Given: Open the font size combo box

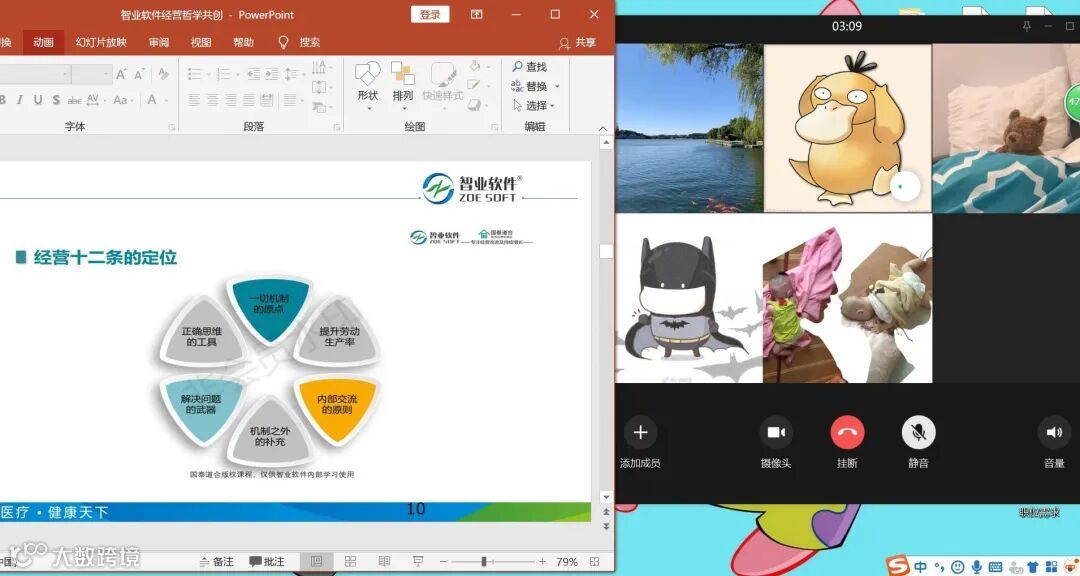Looking at the screenshot, I should pyautogui.click(x=92, y=74).
